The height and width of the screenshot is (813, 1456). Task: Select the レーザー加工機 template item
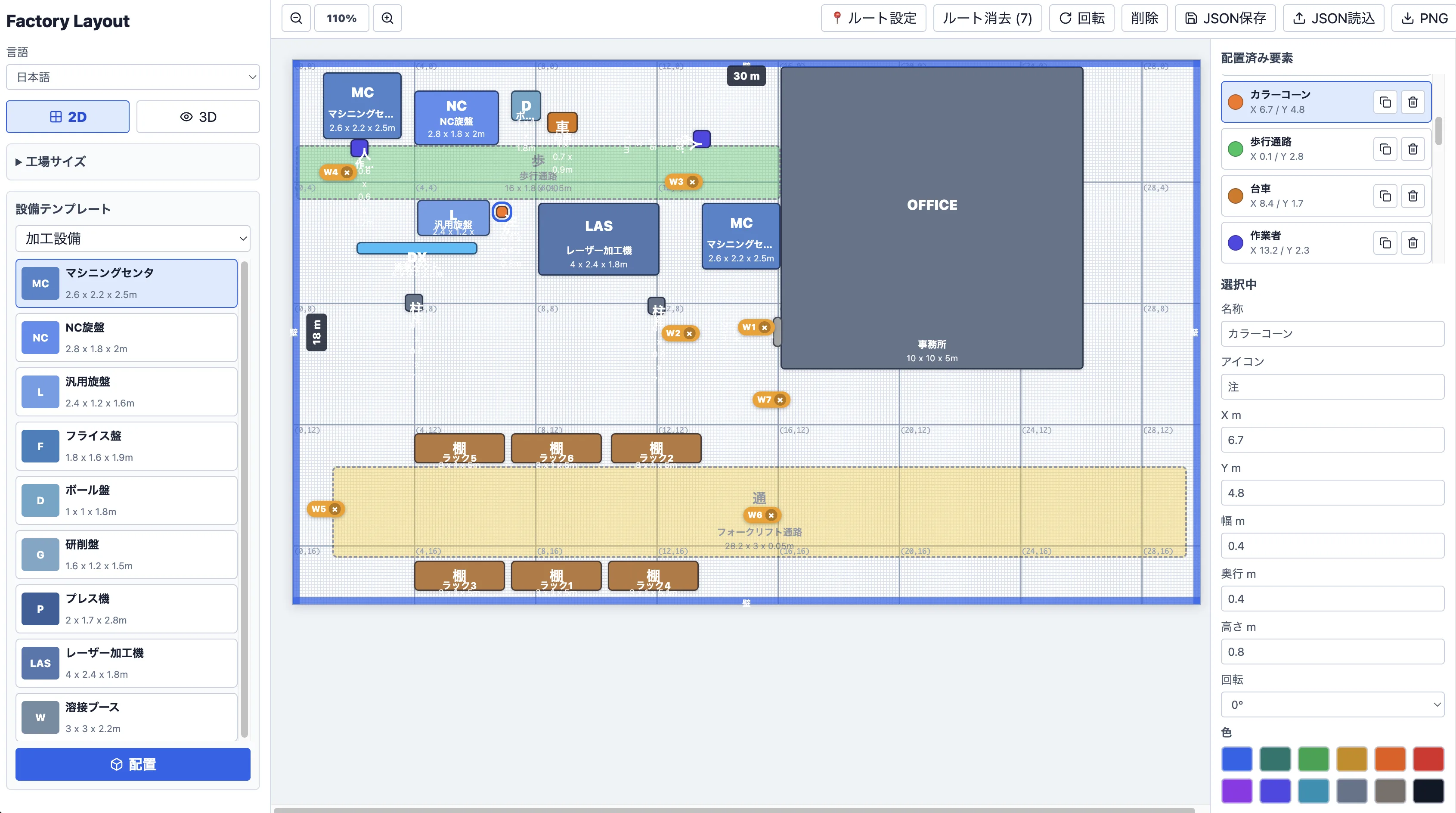click(x=126, y=663)
